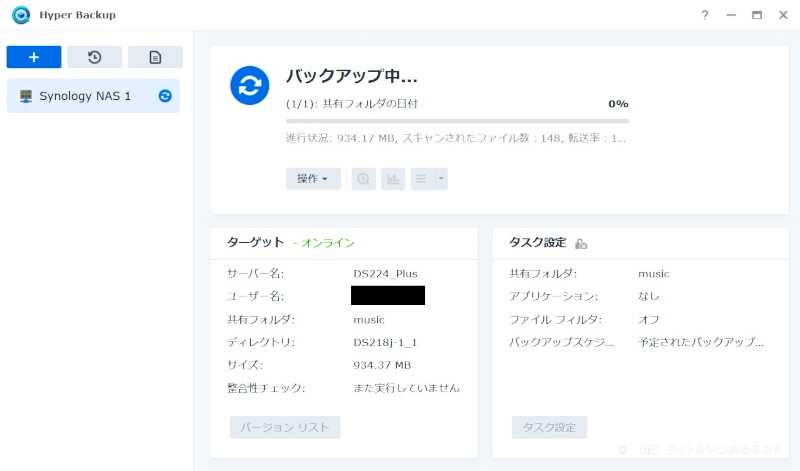800x471 pixels.
Task: Click the list menu icon button
Action: tap(421, 179)
